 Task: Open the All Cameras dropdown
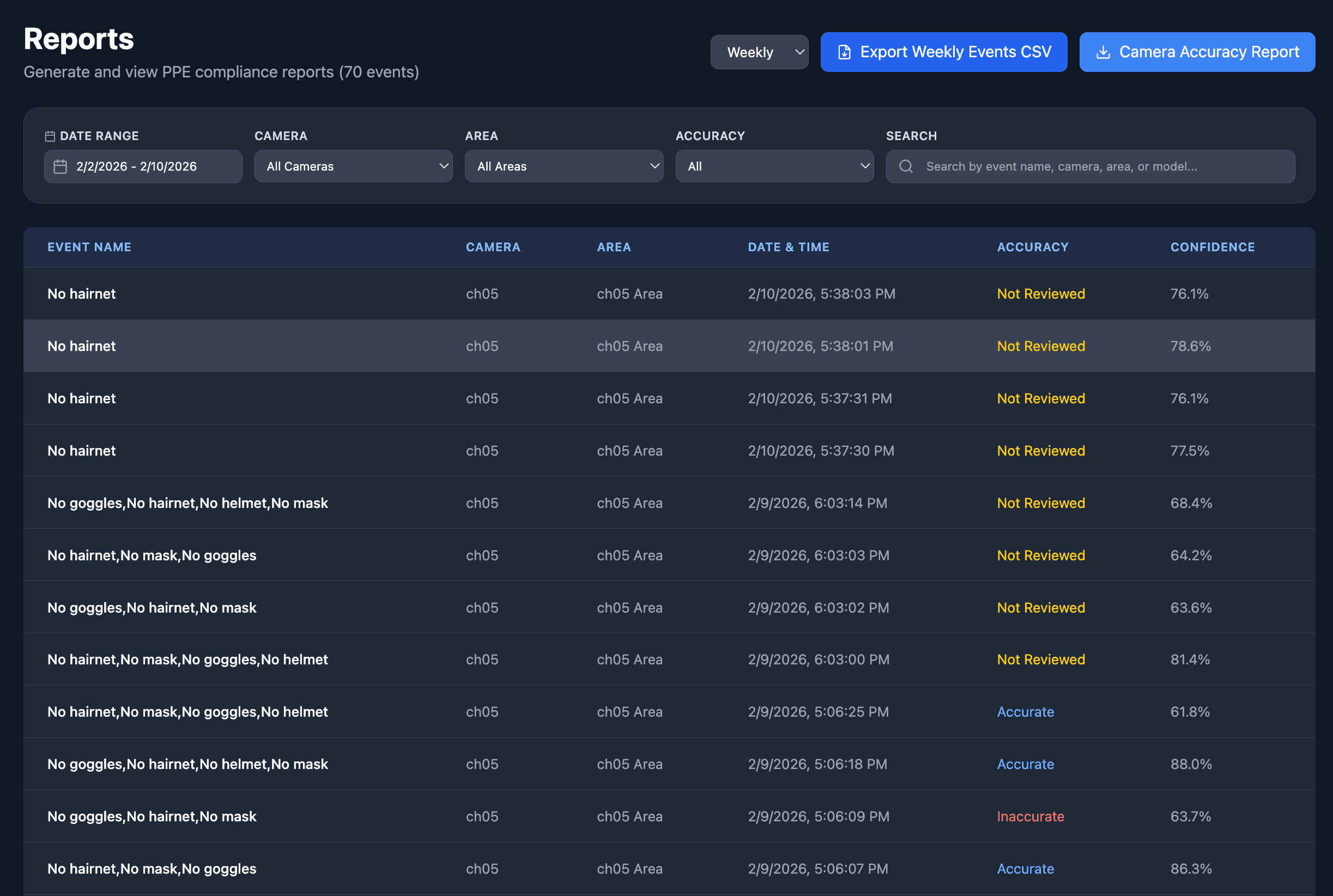pyautogui.click(x=353, y=166)
